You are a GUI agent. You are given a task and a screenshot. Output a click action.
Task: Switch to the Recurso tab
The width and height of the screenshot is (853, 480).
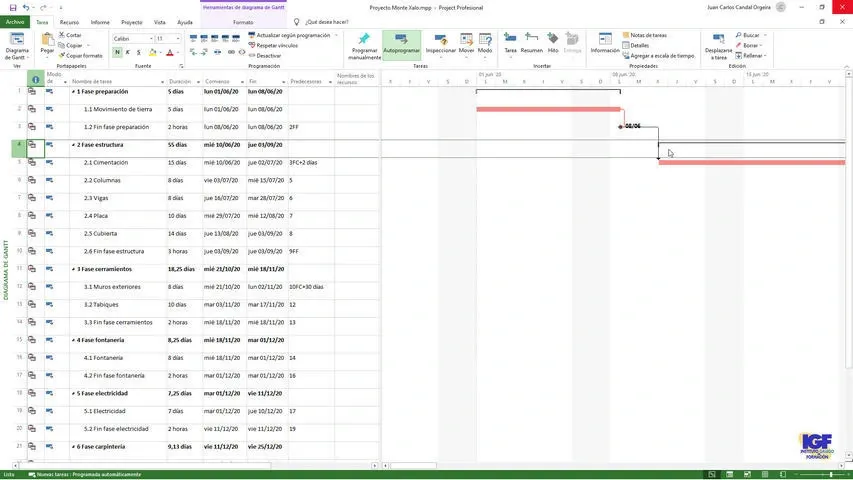click(x=69, y=22)
